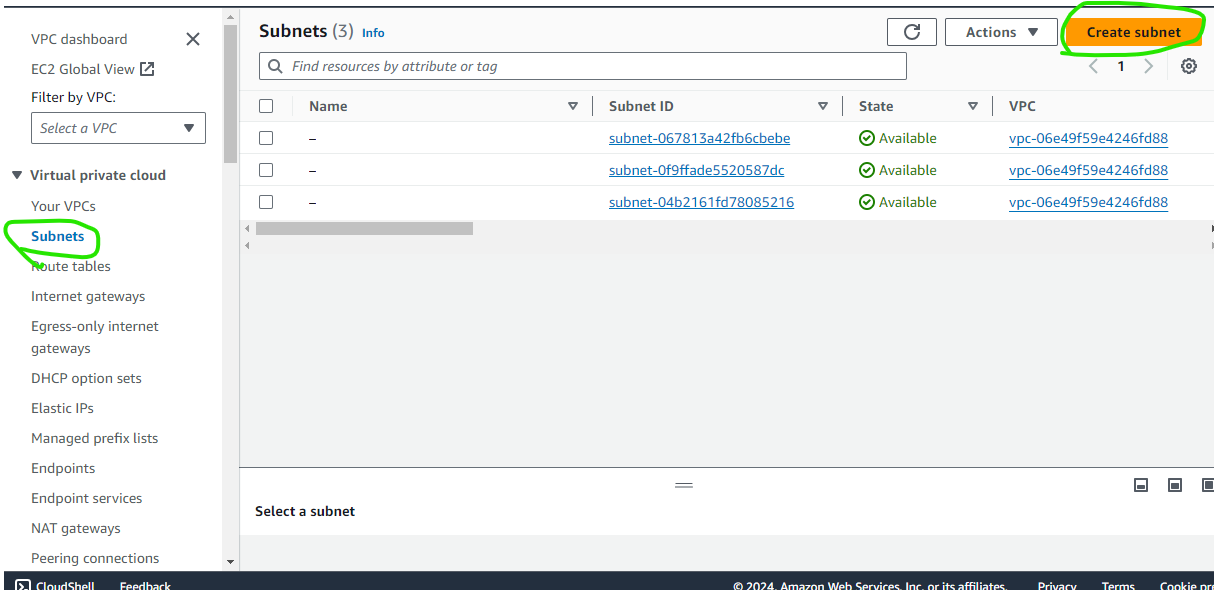1214x590 pixels.
Task: Open Peering connections page
Action: pos(95,558)
